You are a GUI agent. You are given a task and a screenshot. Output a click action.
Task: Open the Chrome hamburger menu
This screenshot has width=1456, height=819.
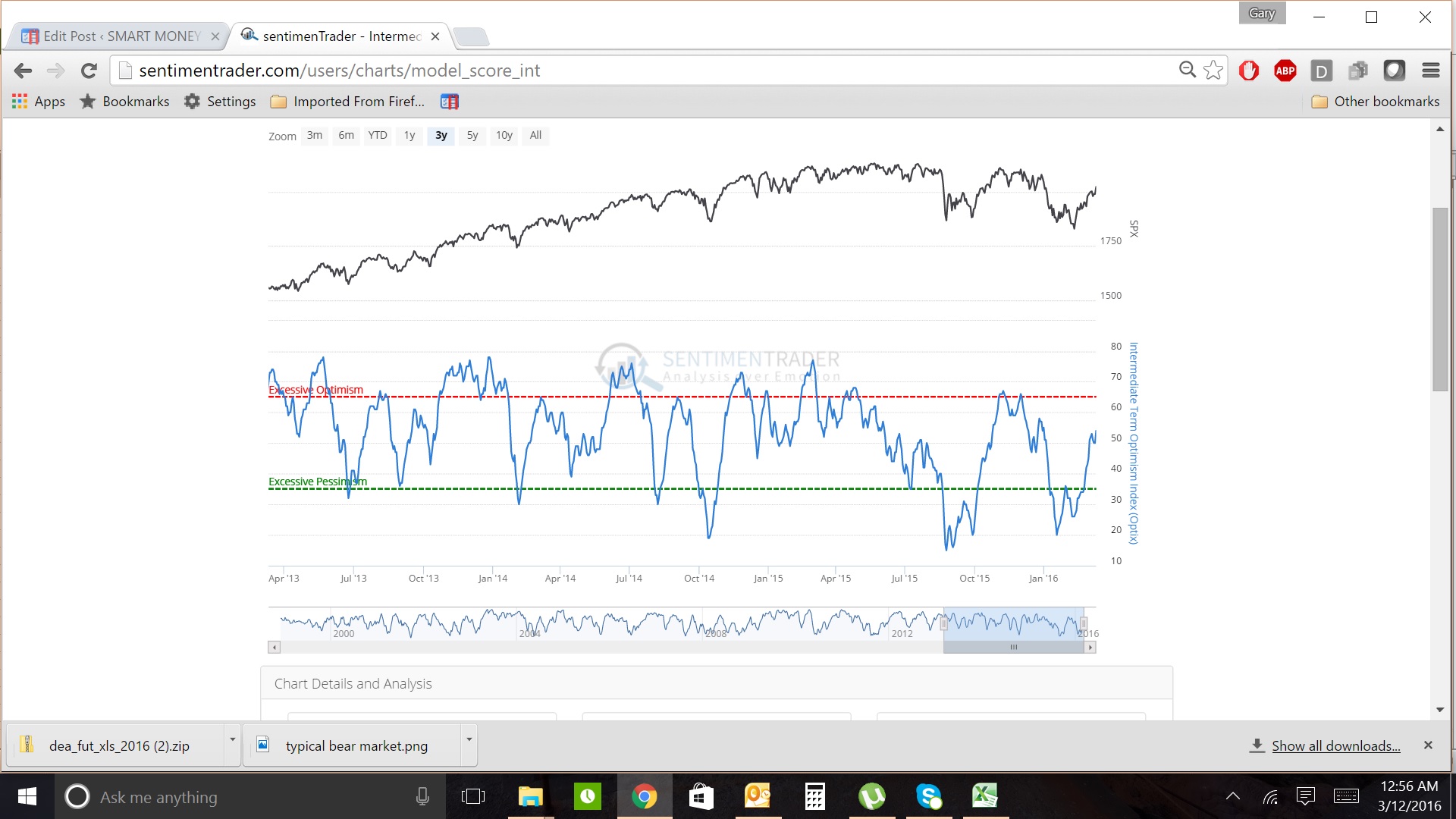(x=1430, y=71)
